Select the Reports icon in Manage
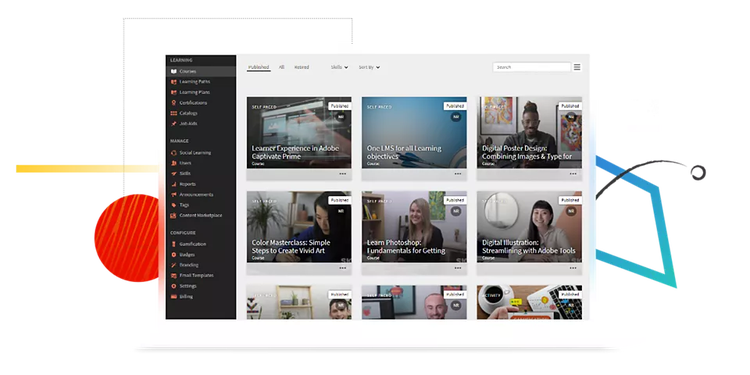The width and height of the screenshot is (750, 375). pyautogui.click(x=174, y=184)
